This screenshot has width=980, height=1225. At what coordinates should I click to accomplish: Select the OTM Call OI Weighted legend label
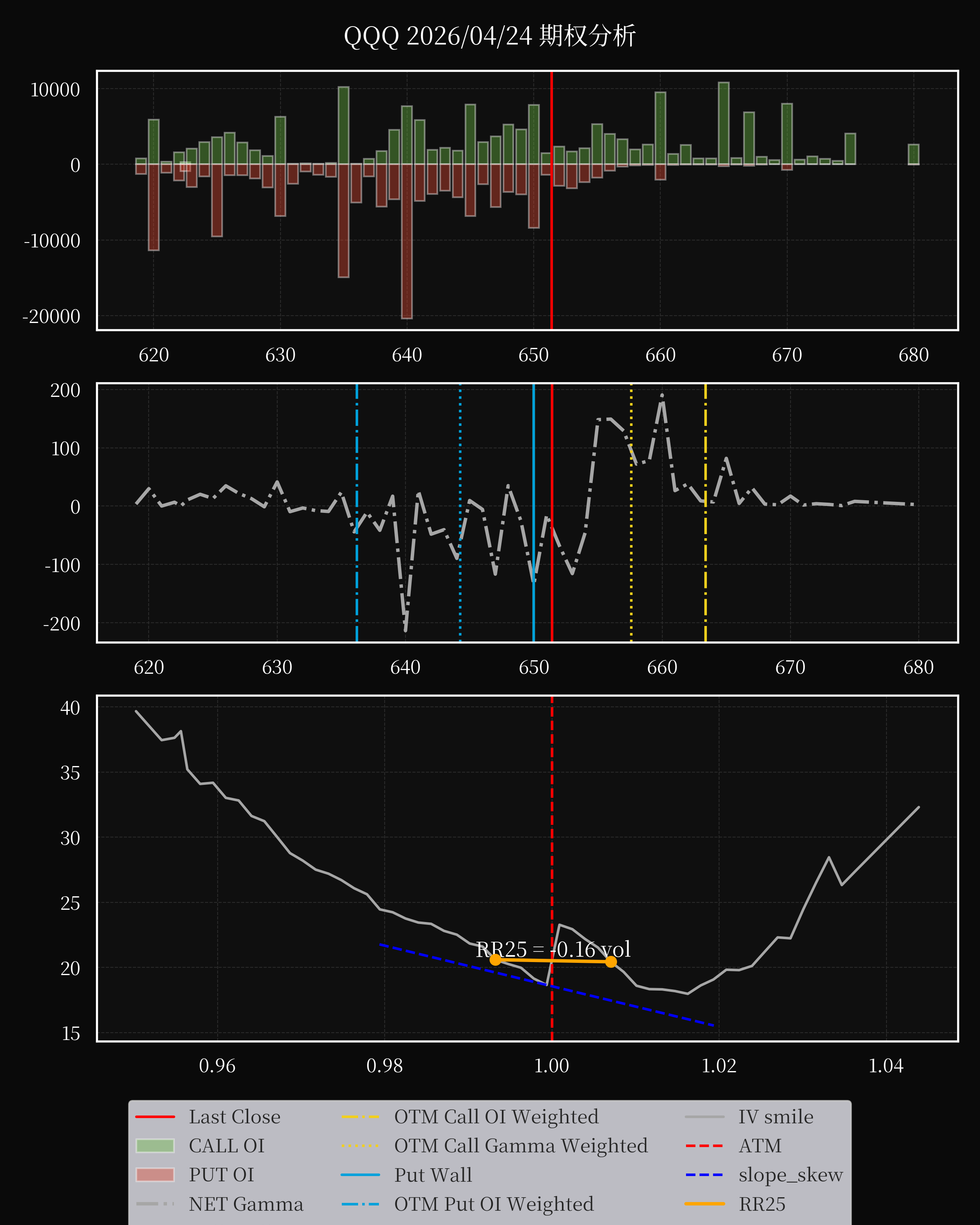(x=497, y=1117)
